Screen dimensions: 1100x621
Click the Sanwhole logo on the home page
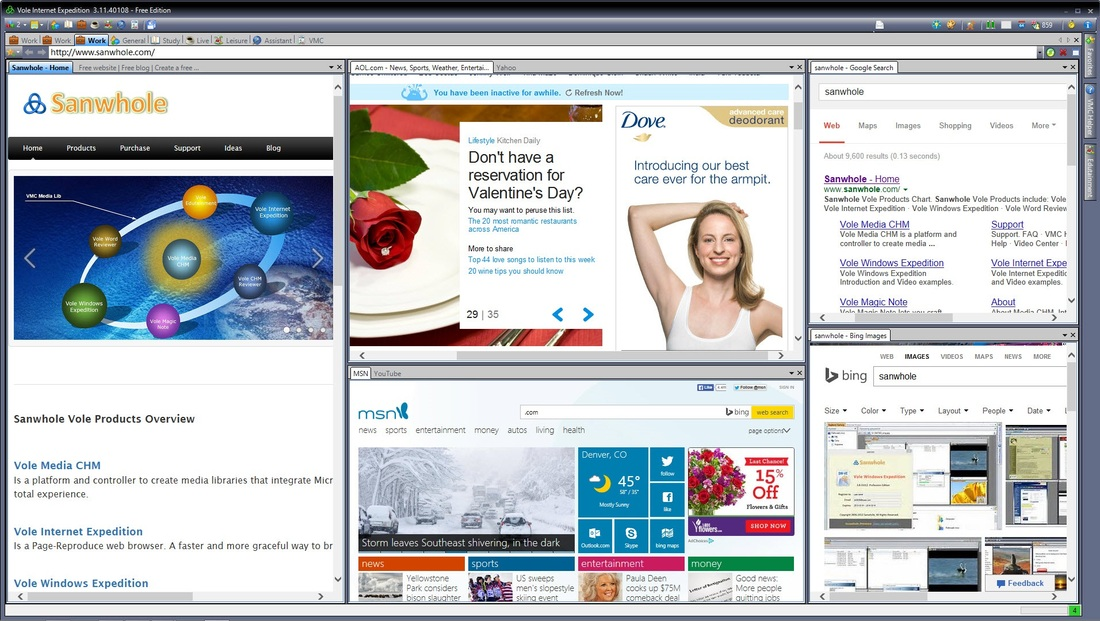point(95,104)
